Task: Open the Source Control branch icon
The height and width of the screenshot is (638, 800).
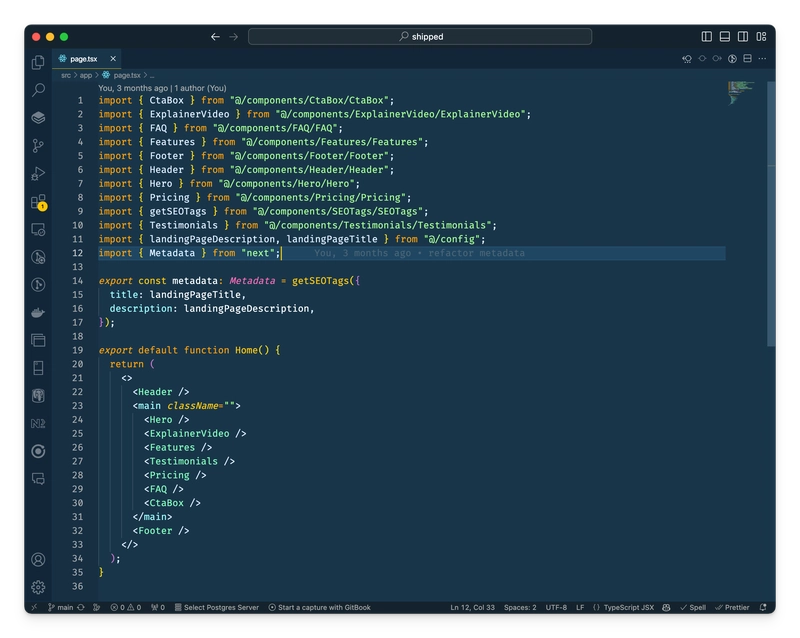Action: pos(38,146)
